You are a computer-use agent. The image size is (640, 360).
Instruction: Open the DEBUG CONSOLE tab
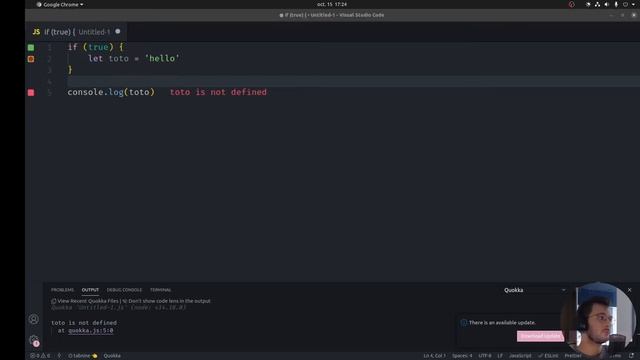coord(124,290)
